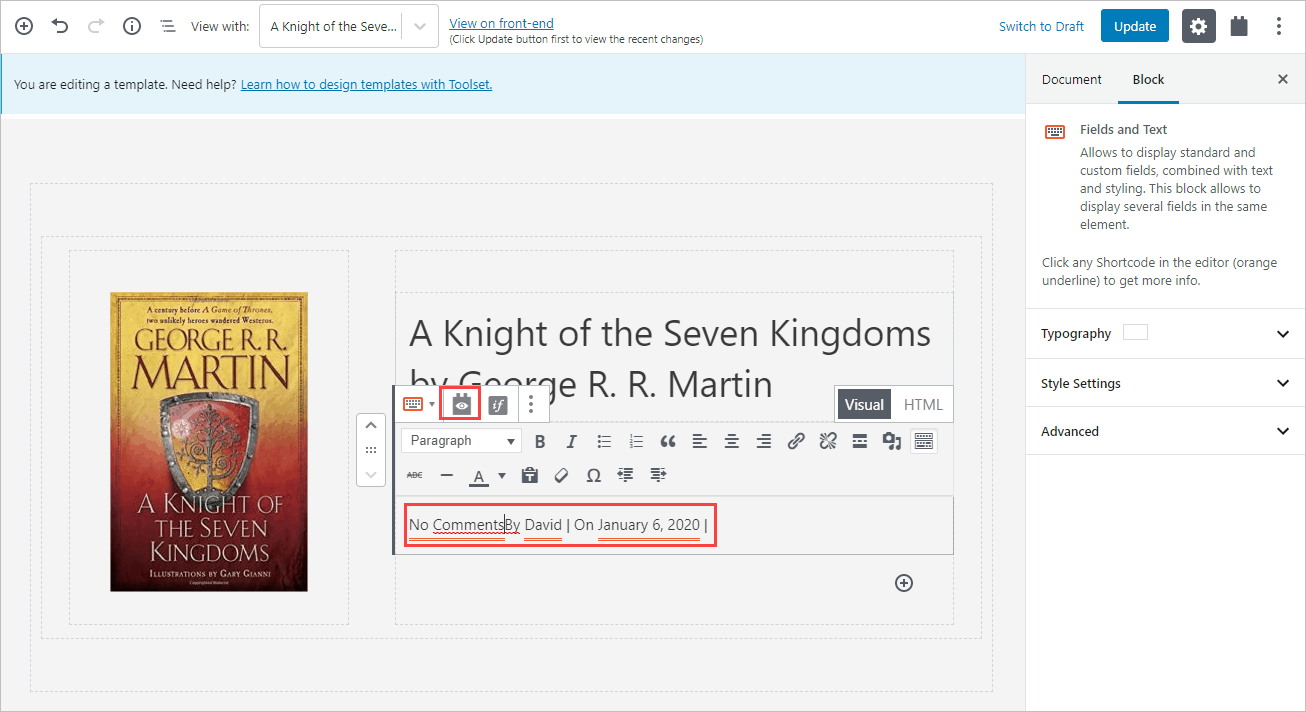Open the content structure info icon
1306x712 pixels.
tap(132, 26)
